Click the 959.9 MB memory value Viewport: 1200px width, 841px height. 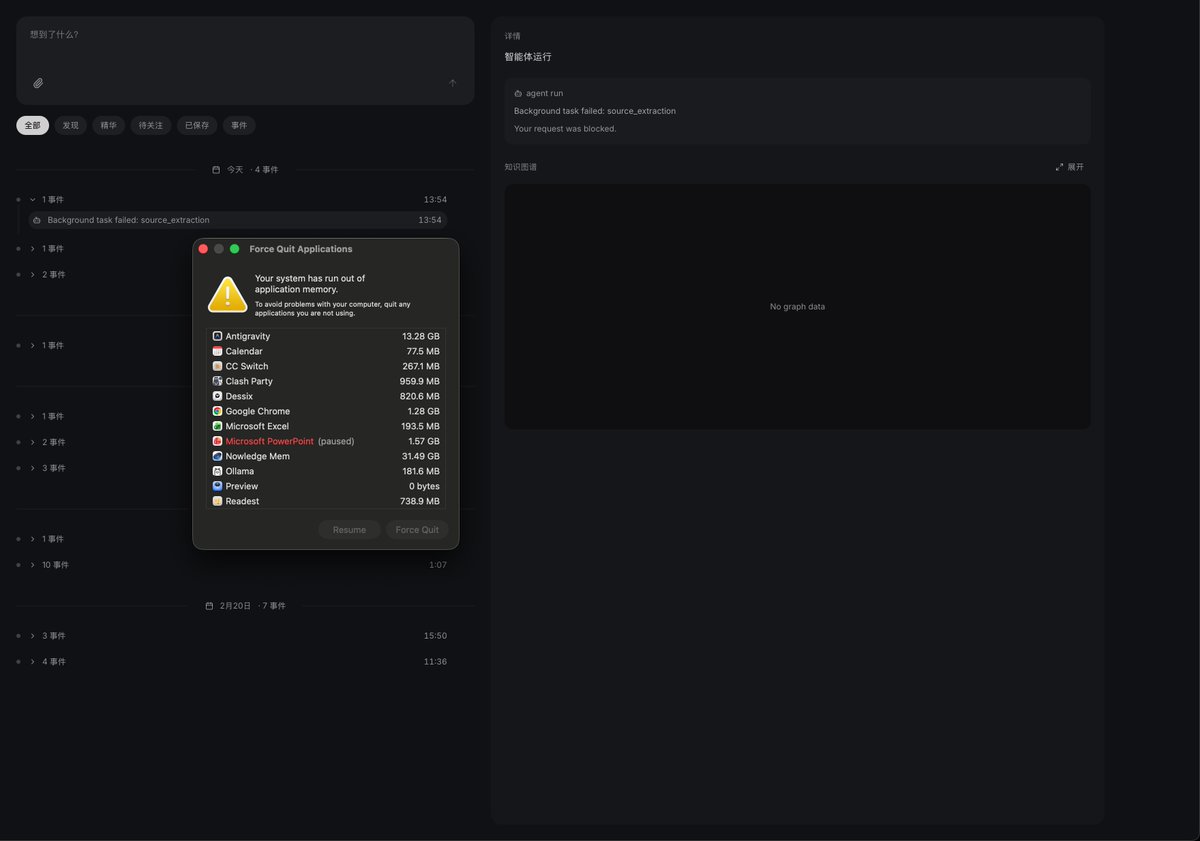(x=420, y=381)
